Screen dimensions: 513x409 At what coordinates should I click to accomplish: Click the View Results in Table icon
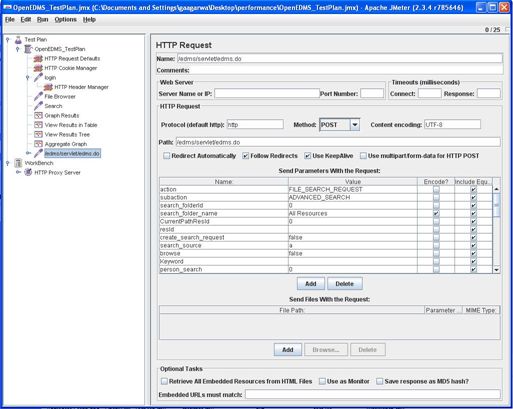click(38, 125)
